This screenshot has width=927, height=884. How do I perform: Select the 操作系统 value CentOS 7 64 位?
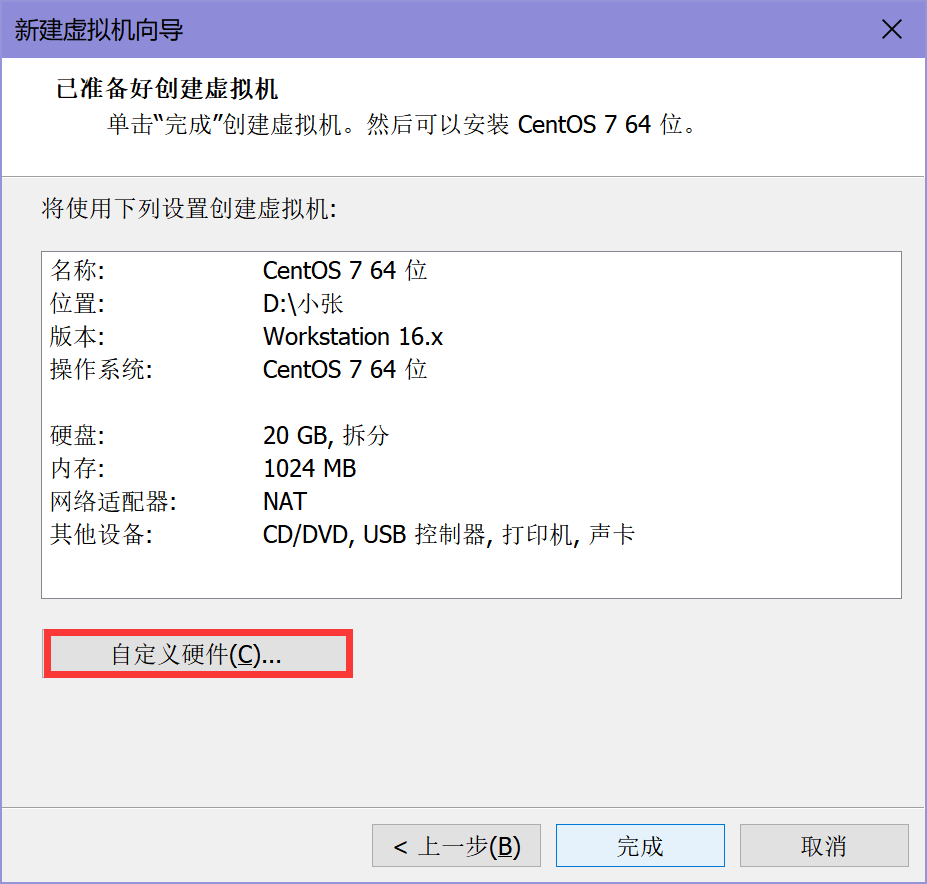coord(345,370)
